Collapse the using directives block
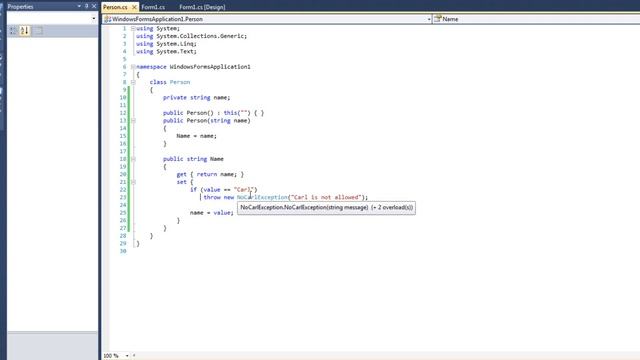This screenshot has width=640, height=360. click(x=133, y=29)
